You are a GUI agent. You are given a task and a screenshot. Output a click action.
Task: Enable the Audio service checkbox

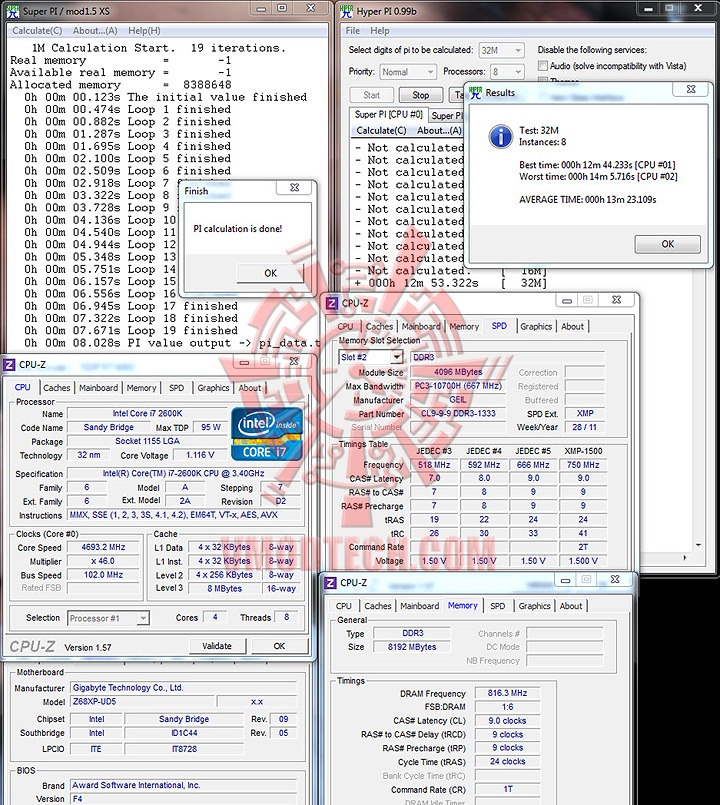click(542, 66)
